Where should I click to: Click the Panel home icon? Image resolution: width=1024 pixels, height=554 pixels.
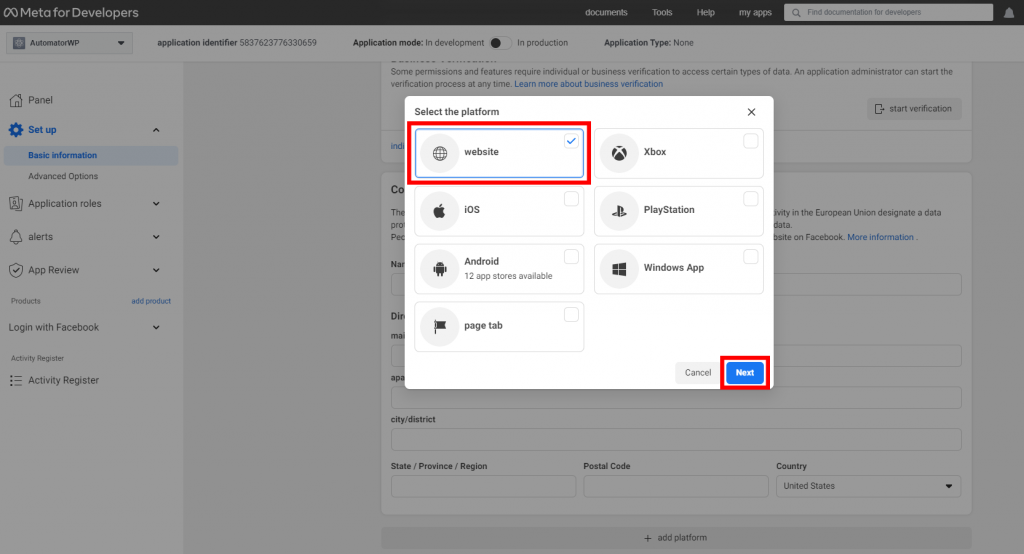[x=16, y=100]
